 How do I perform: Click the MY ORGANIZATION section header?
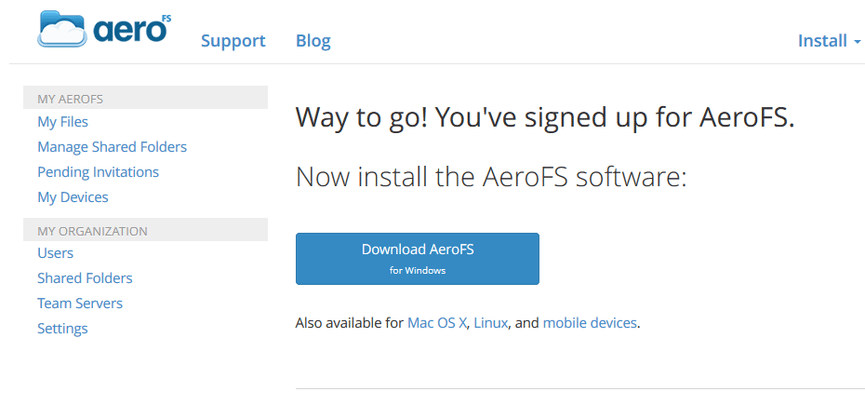point(146,230)
